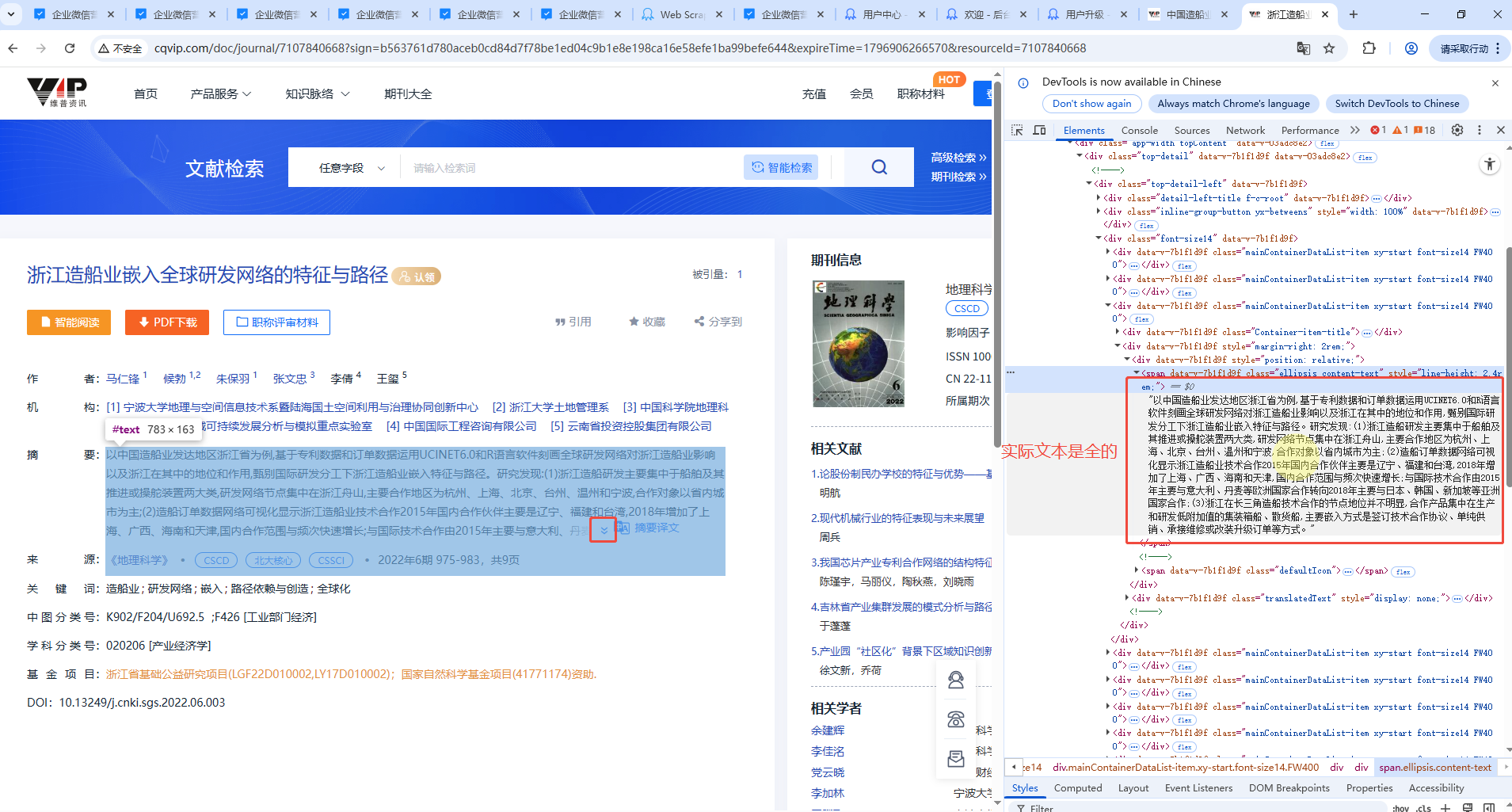Open the Event Listeners tab

[x=1198, y=788]
